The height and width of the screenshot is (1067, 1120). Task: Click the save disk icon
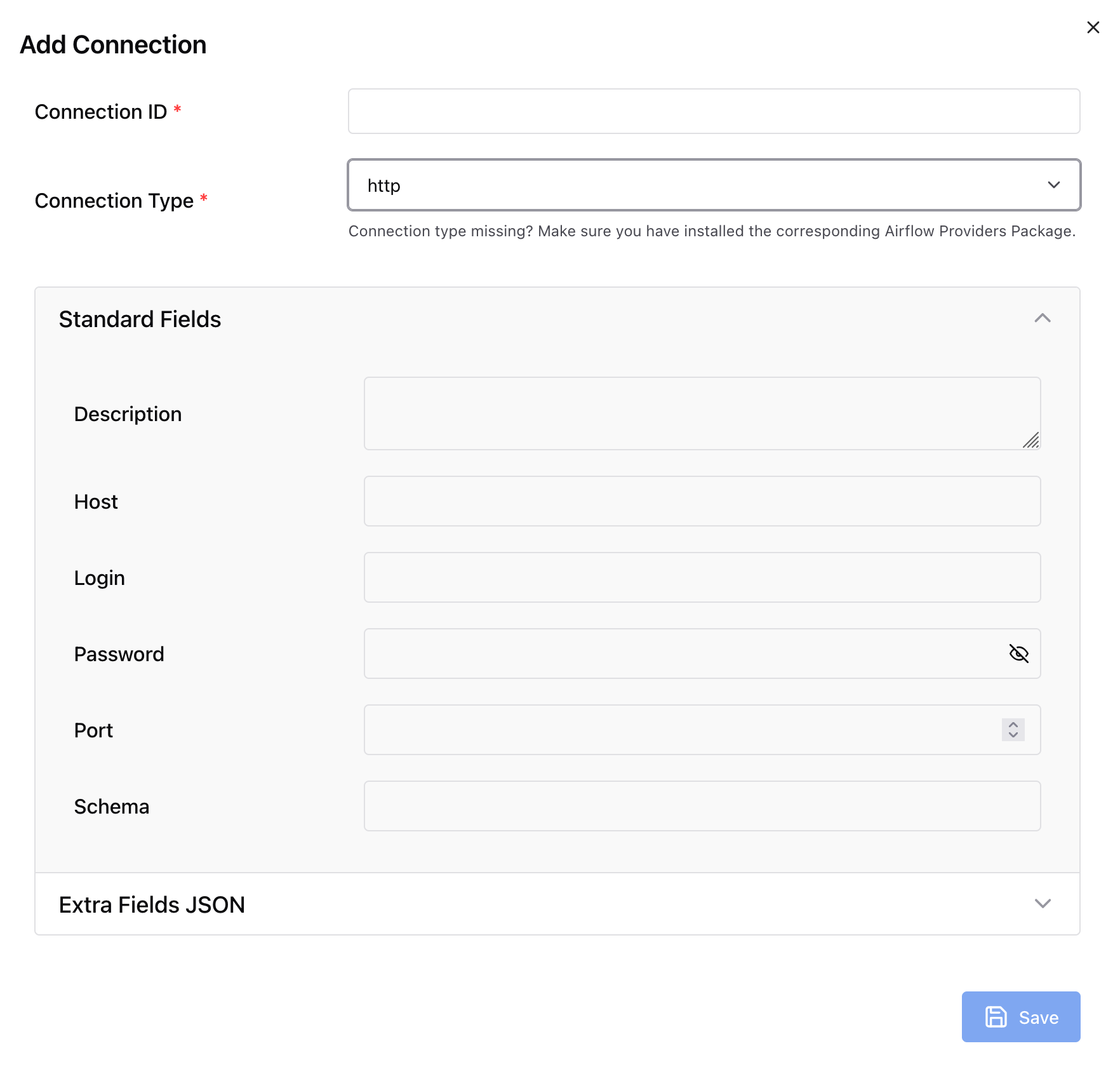click(x=996, y=1017)
